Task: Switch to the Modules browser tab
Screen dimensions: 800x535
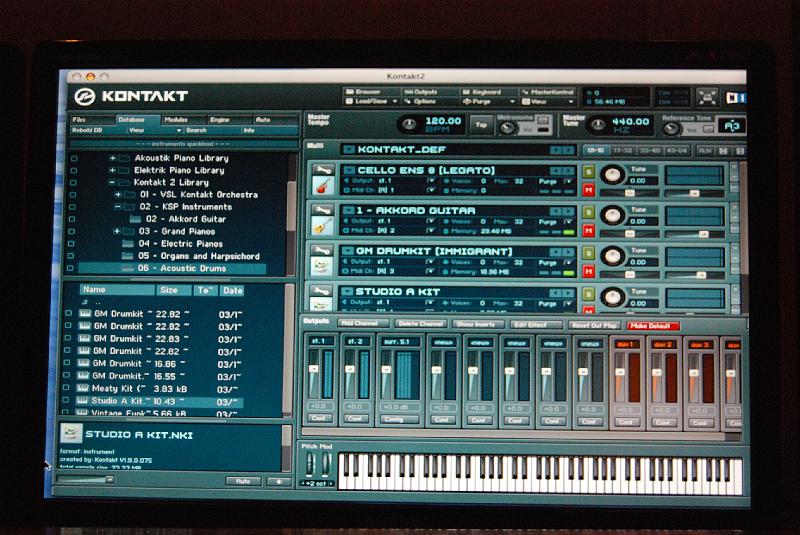Action: click(x=175, y=120)
